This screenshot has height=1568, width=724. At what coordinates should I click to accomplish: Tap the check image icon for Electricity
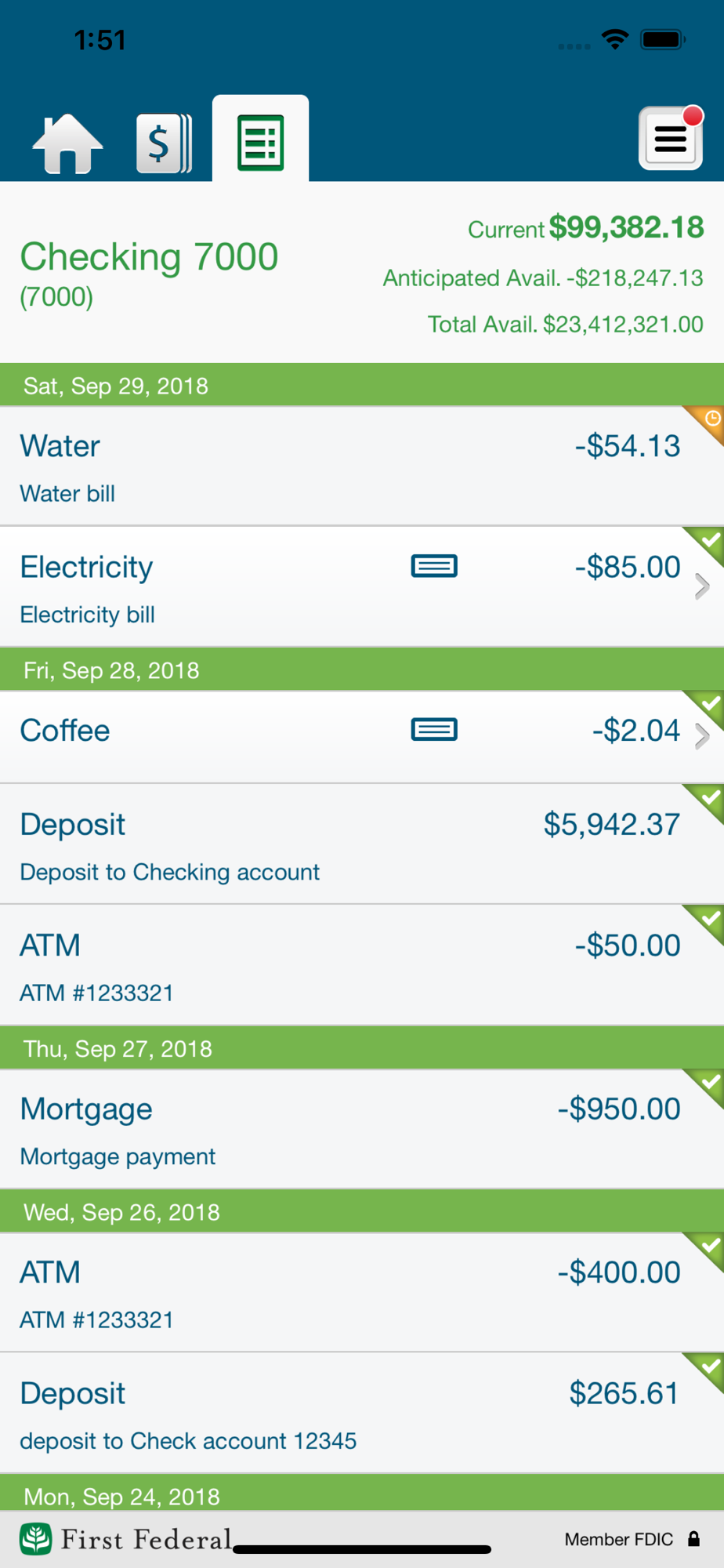pyautogui.click(x=434, y=566)
